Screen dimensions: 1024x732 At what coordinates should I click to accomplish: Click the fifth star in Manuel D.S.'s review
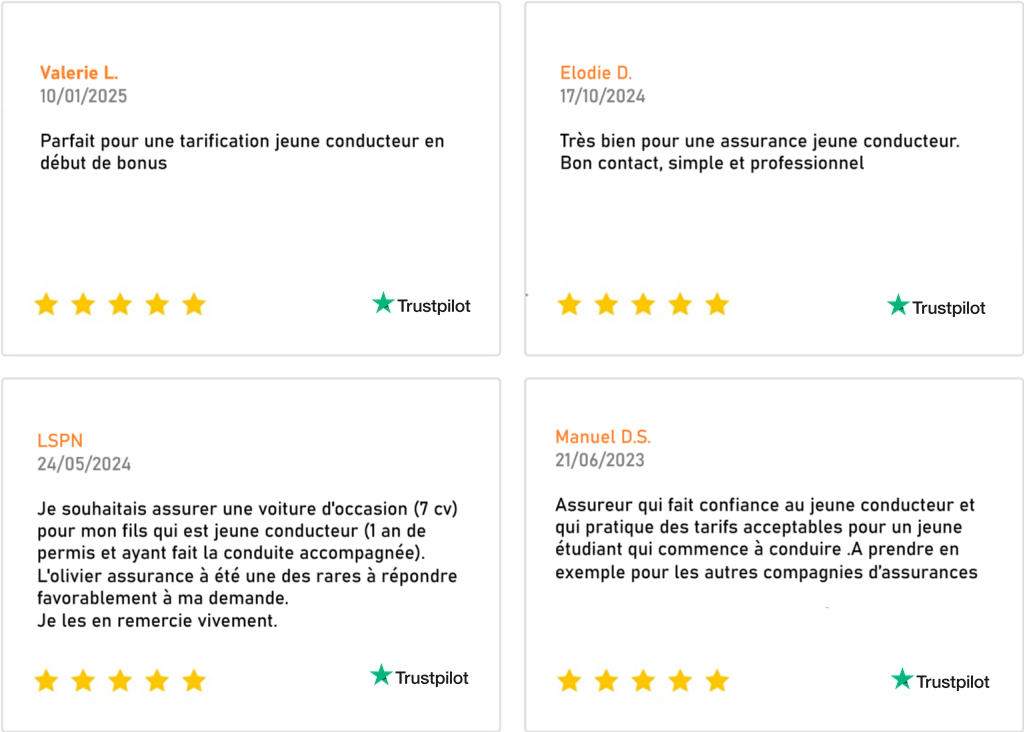click(717, 681)
